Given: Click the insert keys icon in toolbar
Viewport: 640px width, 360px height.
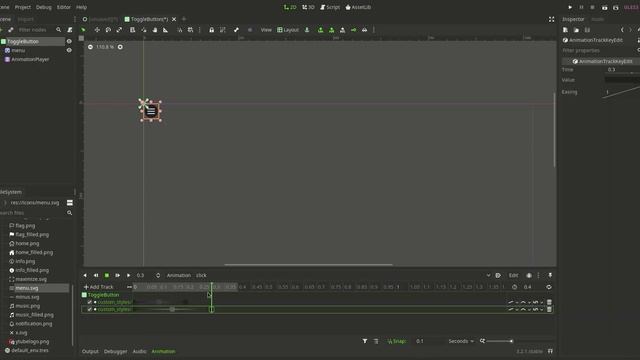Looking at the screenshot, I should 353,30.
